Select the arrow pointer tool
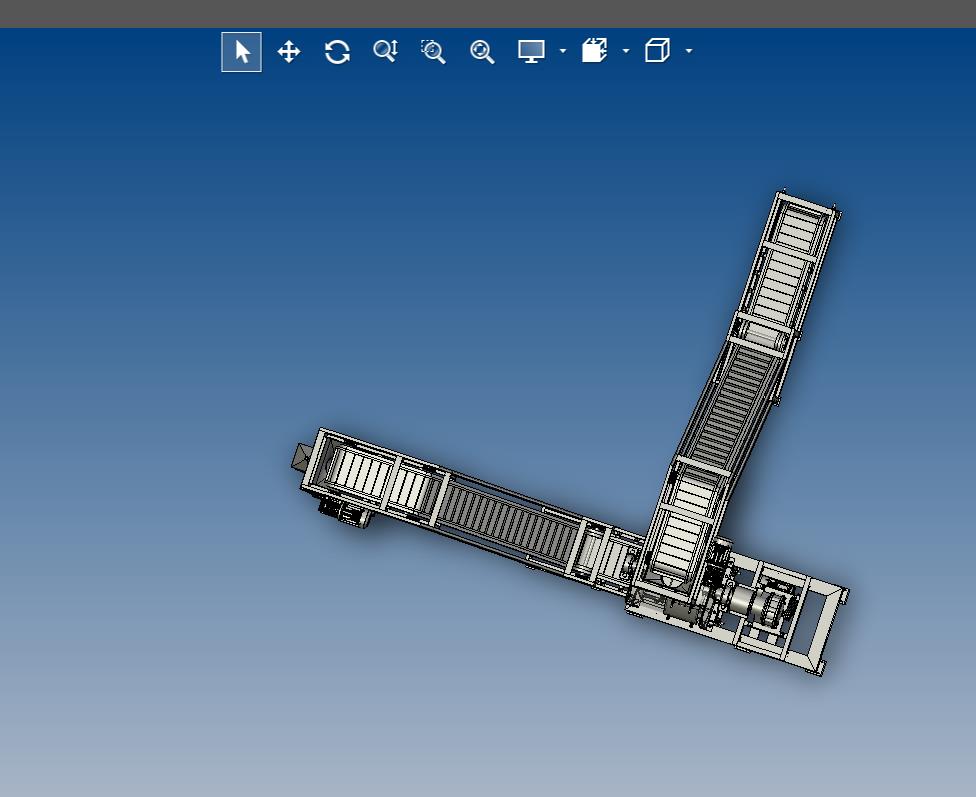The width and height of the screenshot is (976, 797). tap(242, 52)
